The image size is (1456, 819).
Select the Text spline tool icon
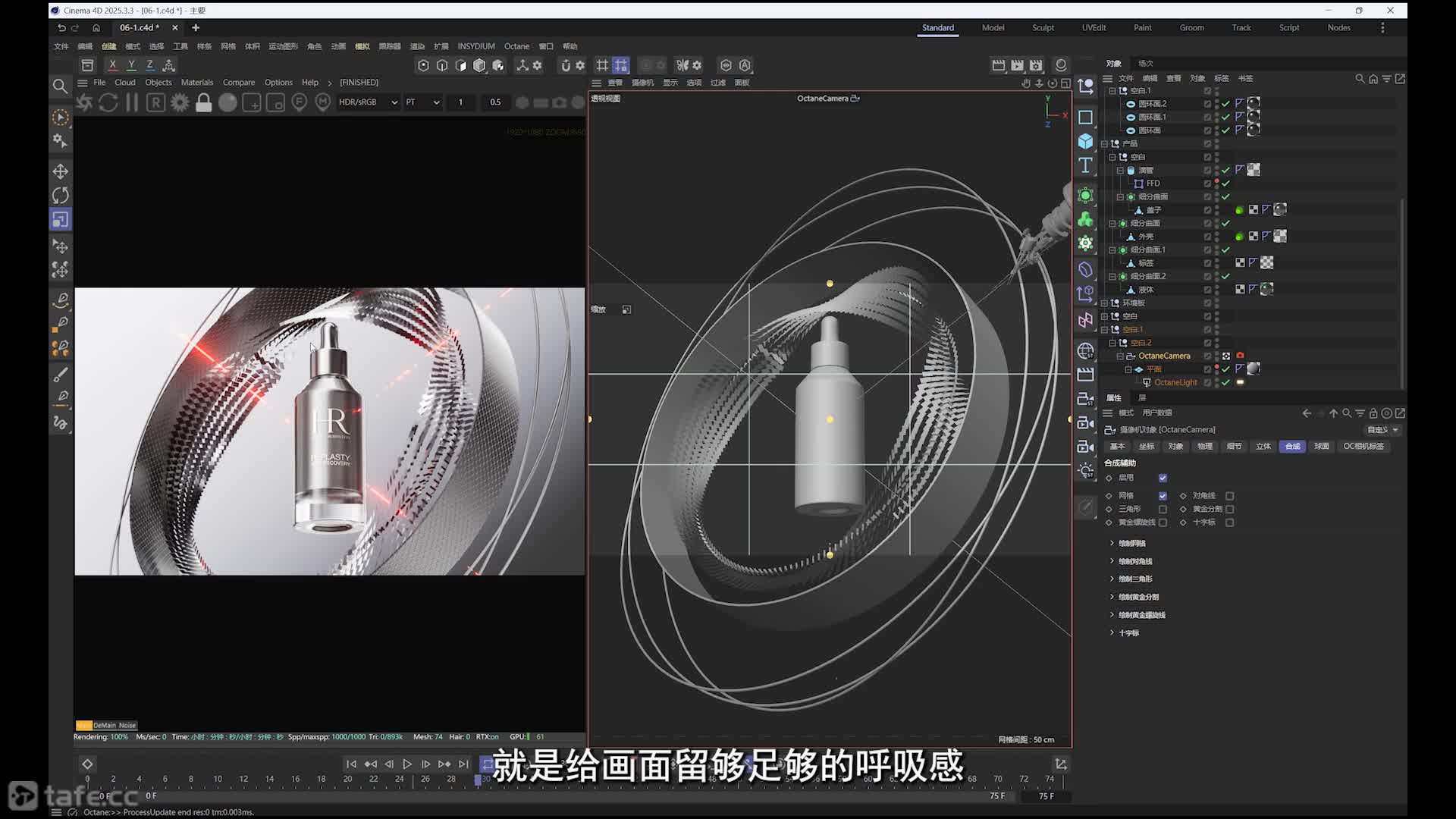1085,165
